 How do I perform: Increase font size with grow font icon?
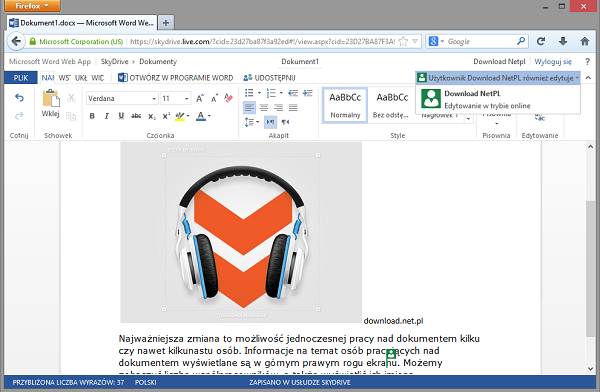pos(200,98)
